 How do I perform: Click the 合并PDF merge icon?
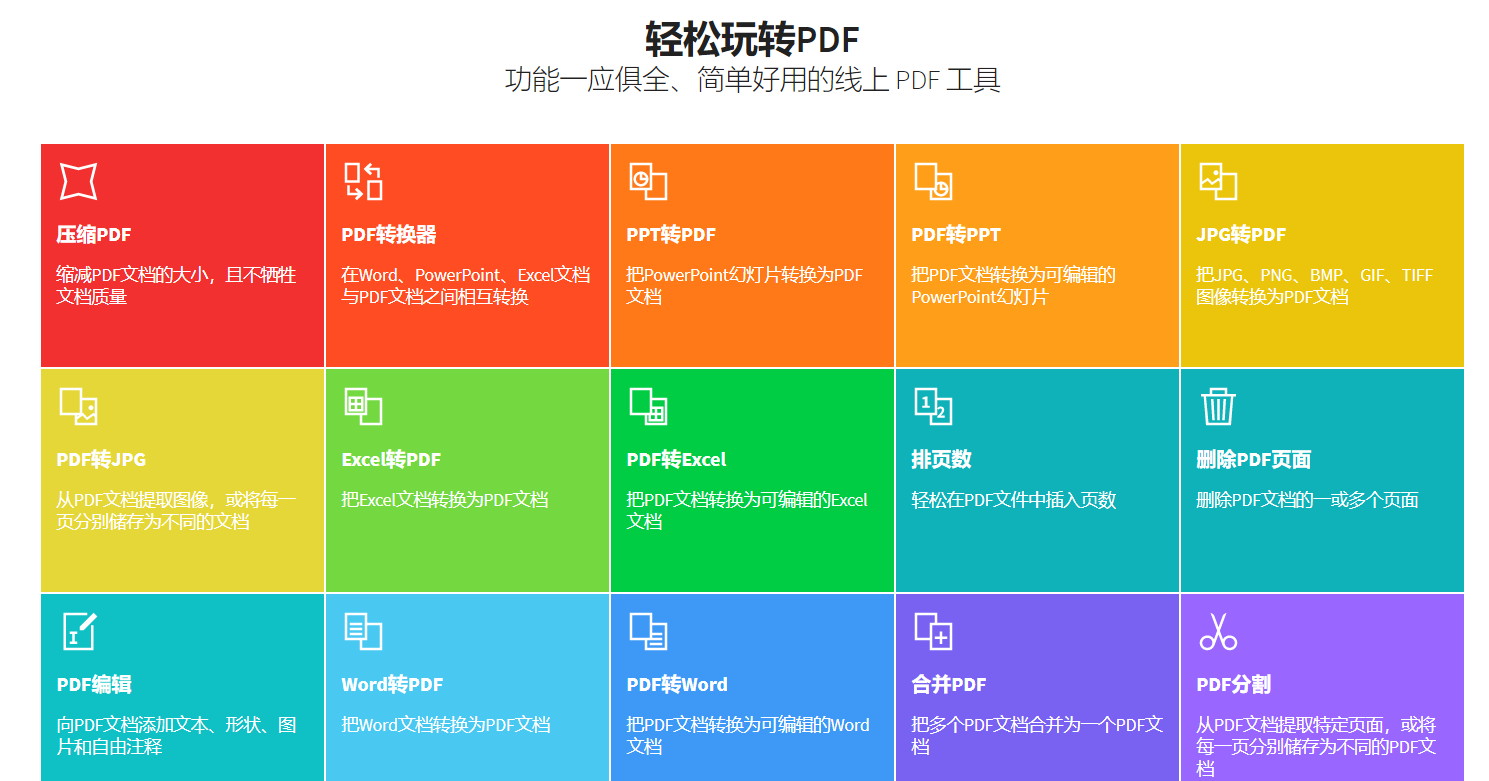[933, 631]
